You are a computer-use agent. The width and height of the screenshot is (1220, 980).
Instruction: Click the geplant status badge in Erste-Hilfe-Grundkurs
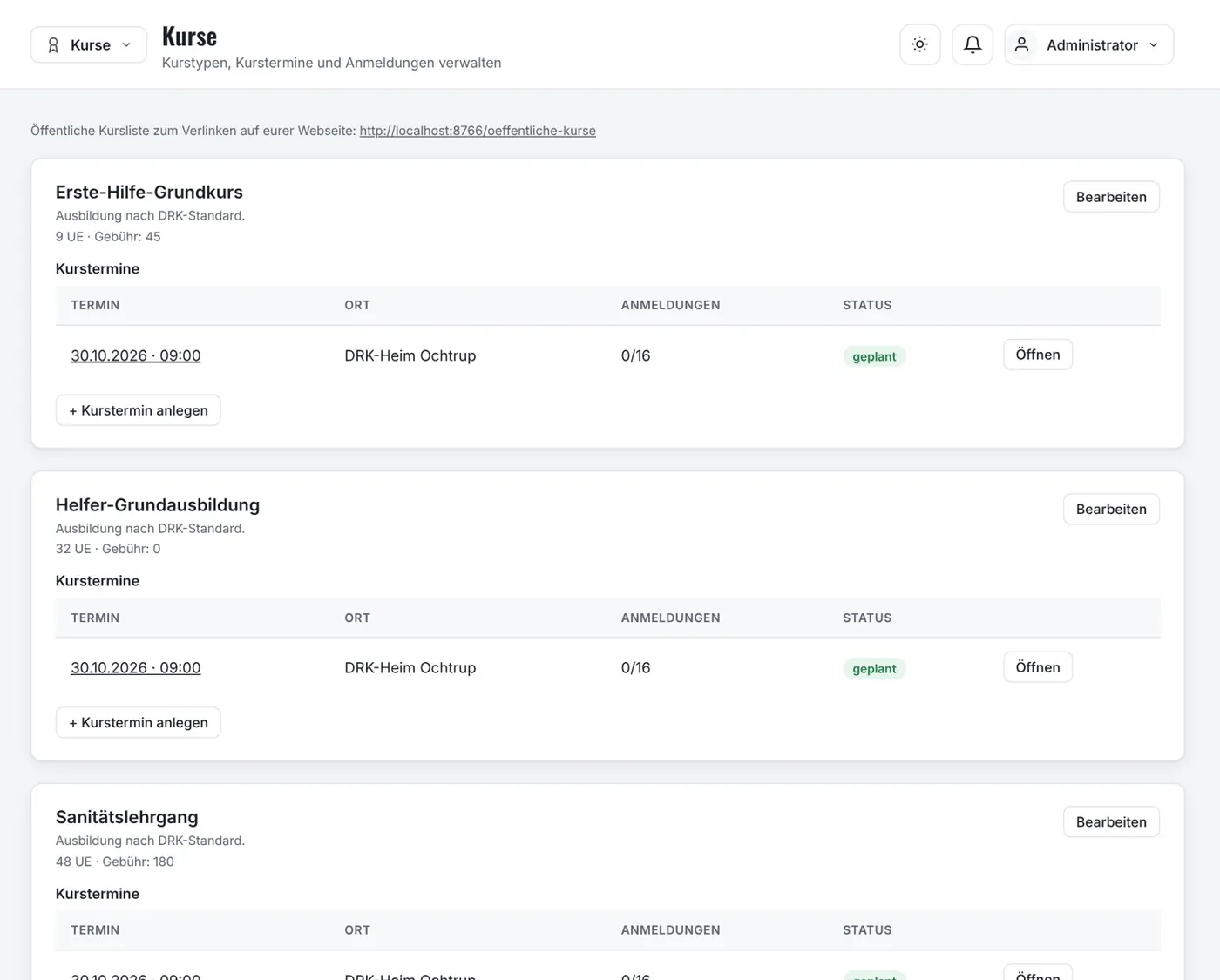point(874,356)
